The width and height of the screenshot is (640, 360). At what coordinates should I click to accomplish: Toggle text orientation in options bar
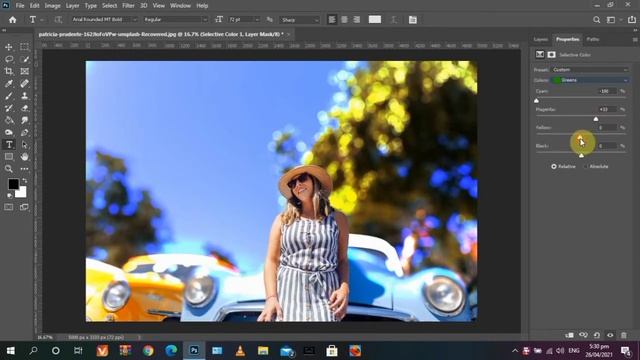click(58, 20)
